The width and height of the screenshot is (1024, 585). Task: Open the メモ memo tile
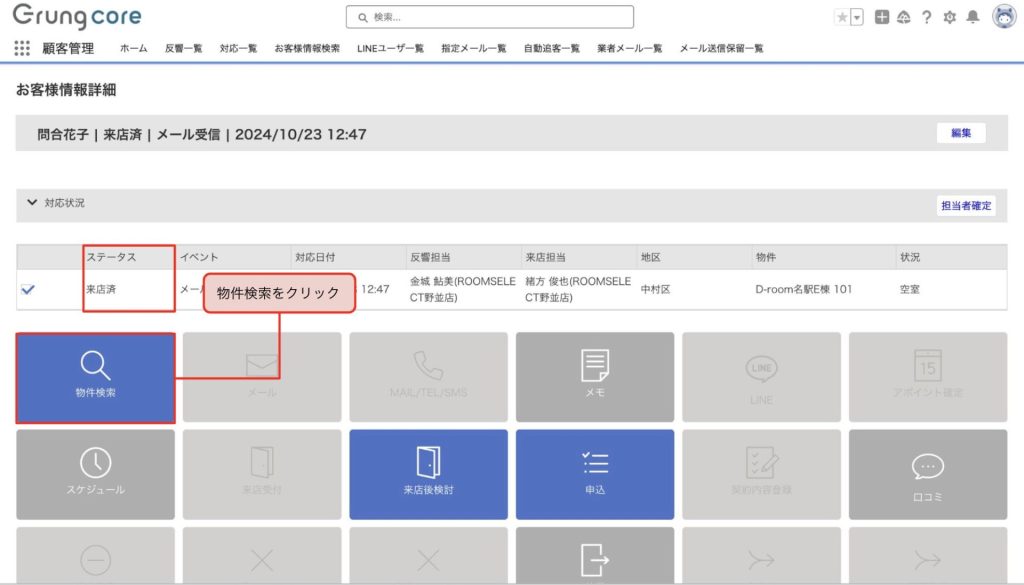click(x=595, y=377)
